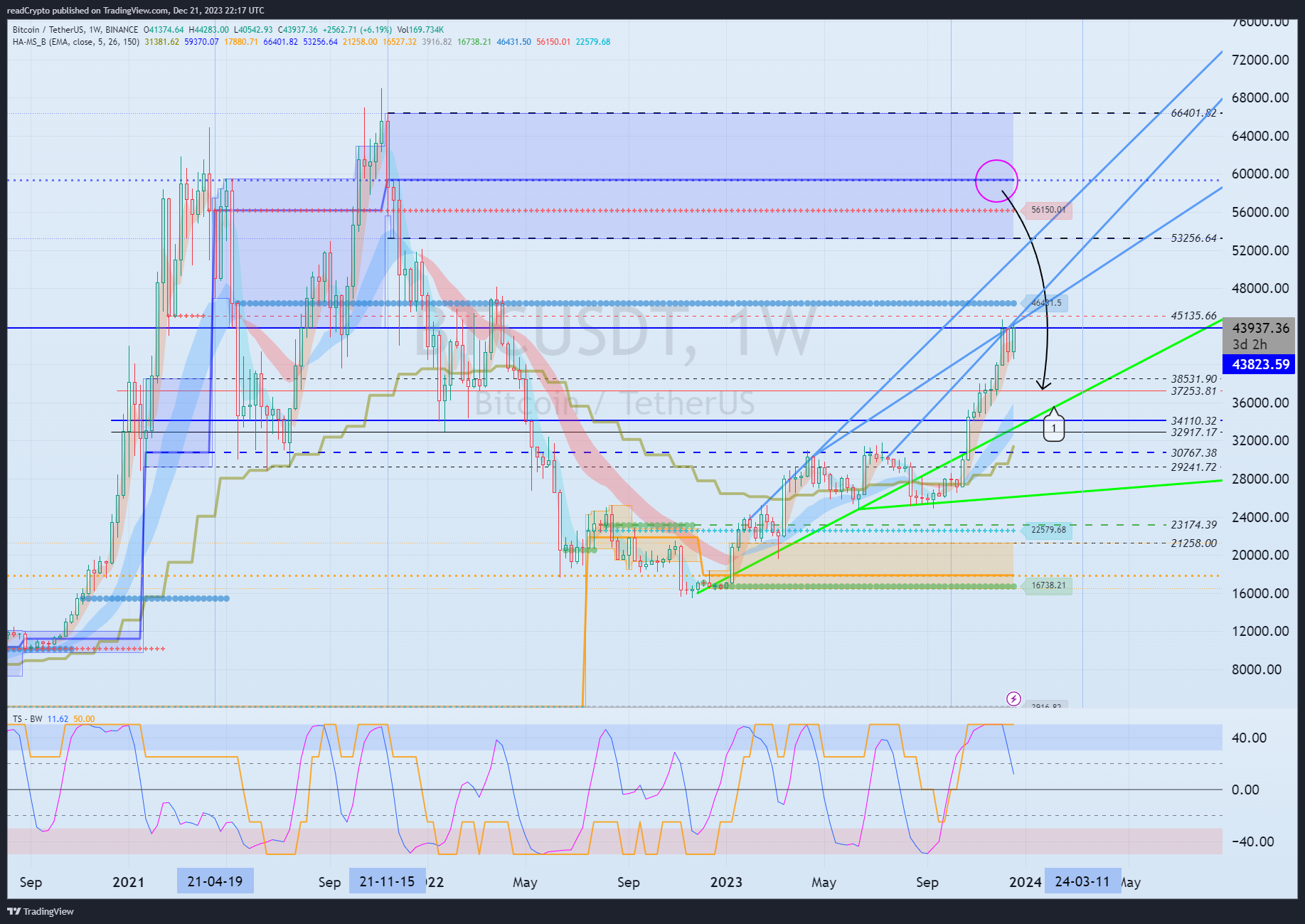The height and width of the screenshot is (924, 1305).
Task: Click the first indicator value 31381.62
Action: [x=161, y=42]
